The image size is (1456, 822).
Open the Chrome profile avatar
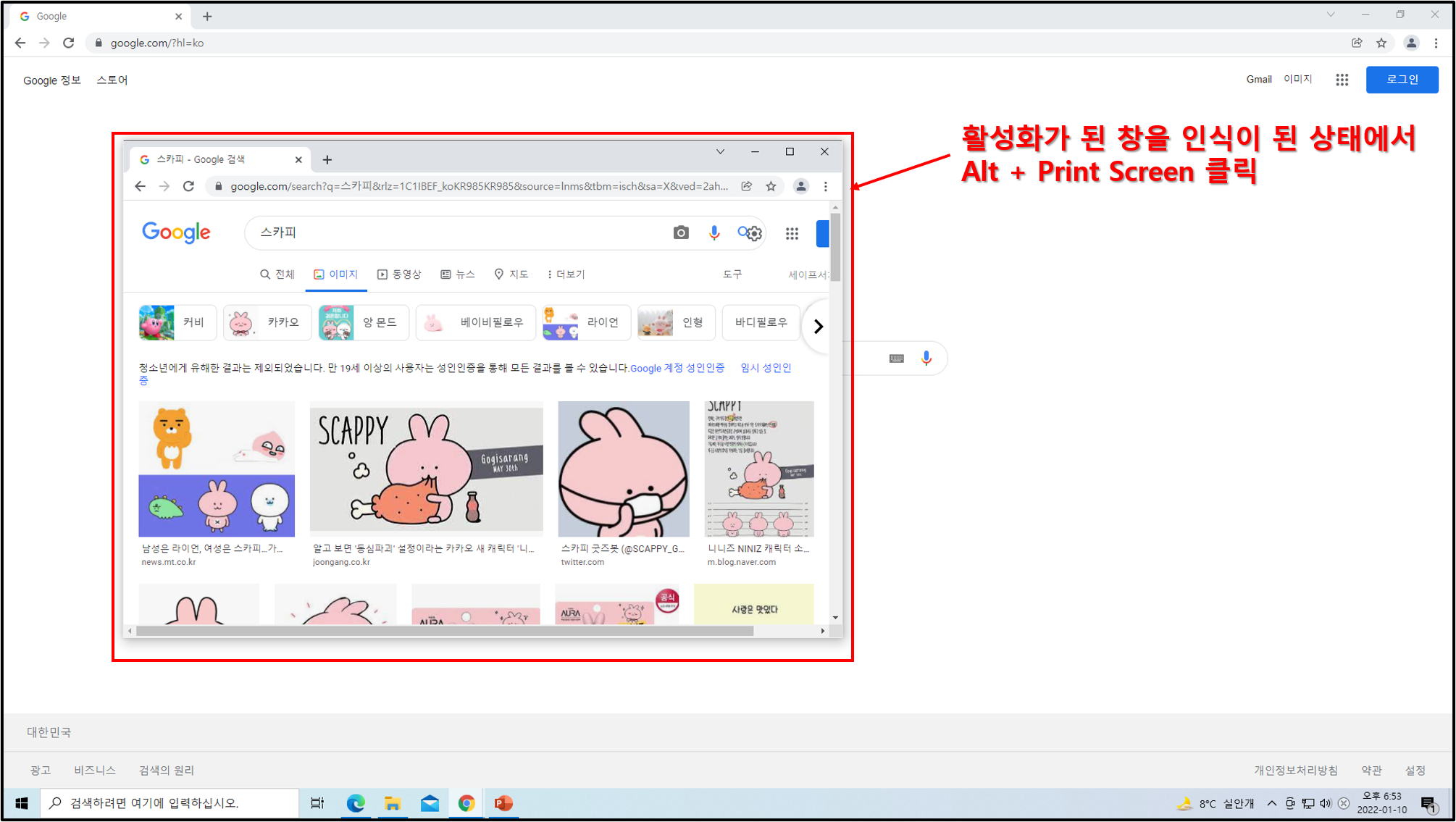pyautogui.click(x=1411, y=43)
